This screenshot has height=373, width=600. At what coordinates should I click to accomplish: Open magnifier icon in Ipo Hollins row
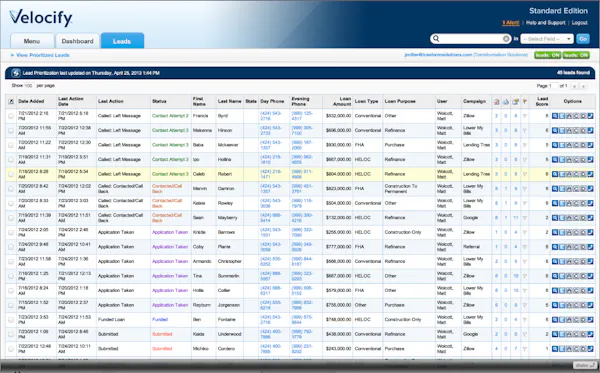(555, 160)
